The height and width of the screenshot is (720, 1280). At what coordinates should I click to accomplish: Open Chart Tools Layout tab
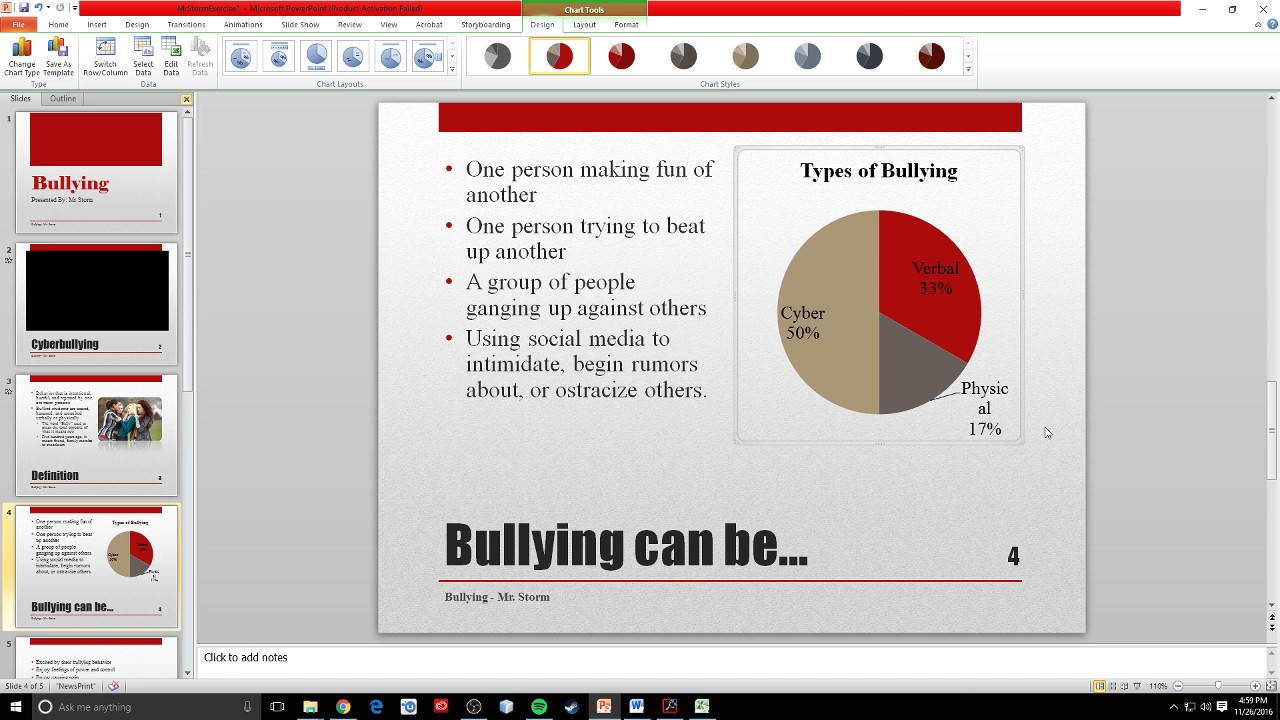(x=584, y=24)
